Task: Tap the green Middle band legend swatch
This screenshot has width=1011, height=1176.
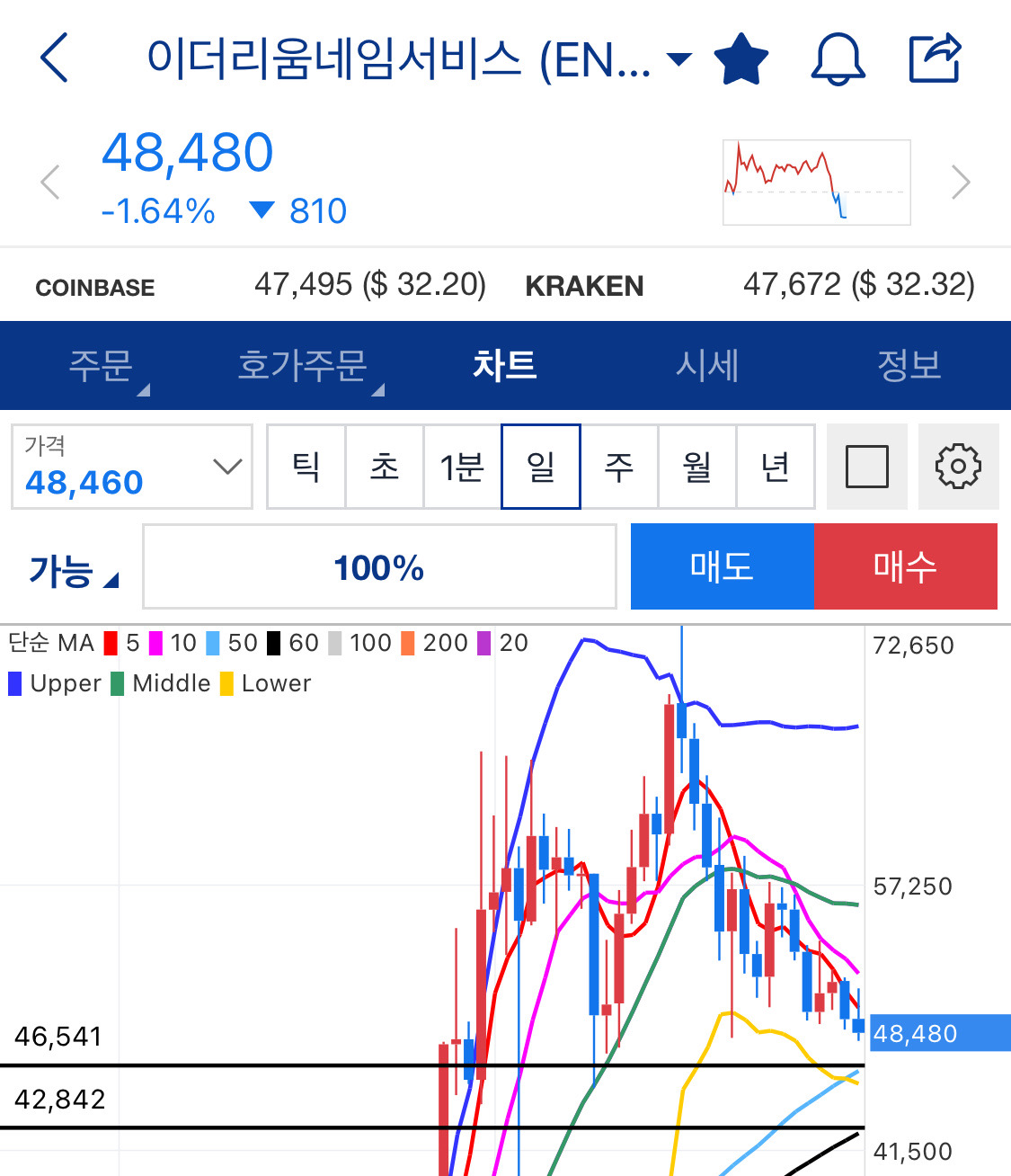Action: click(x=117, y=684)
